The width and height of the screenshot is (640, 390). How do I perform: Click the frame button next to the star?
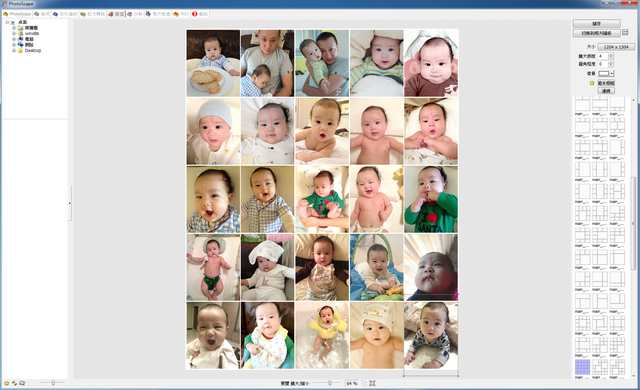pos(606,83)
